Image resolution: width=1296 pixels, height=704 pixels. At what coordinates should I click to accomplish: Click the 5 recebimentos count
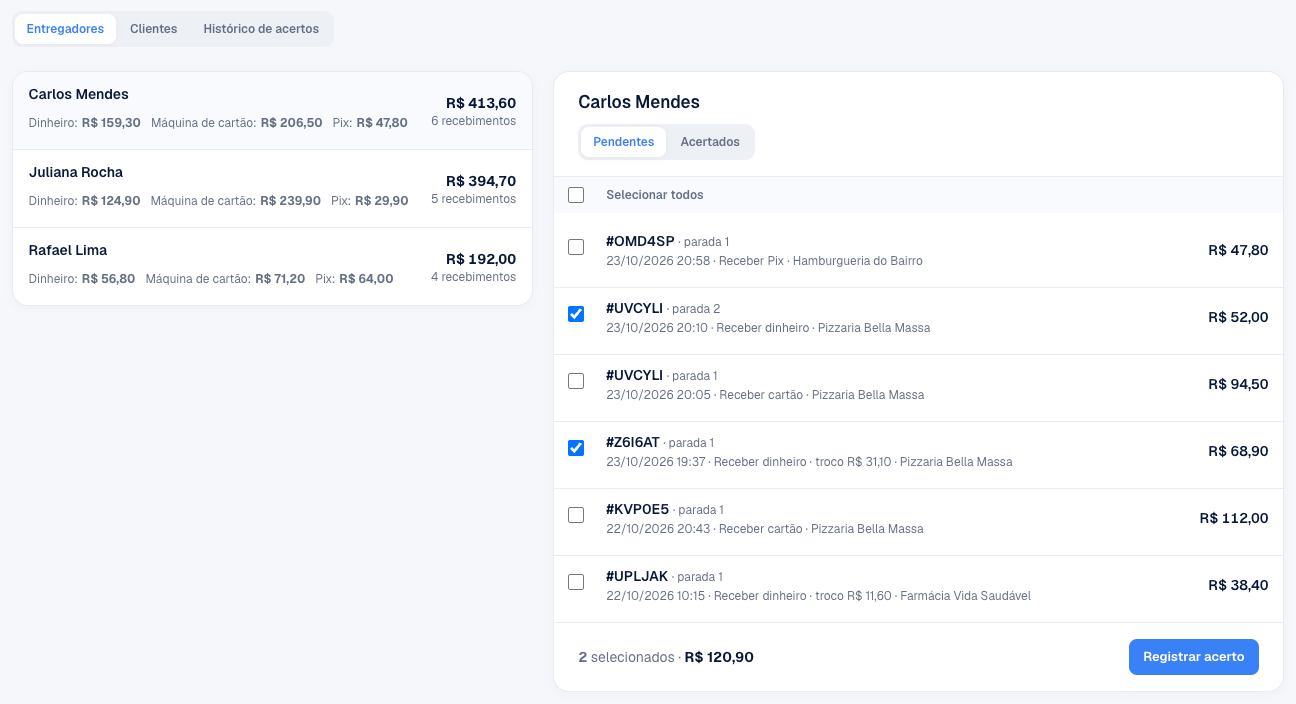click(x=474, y=199)
